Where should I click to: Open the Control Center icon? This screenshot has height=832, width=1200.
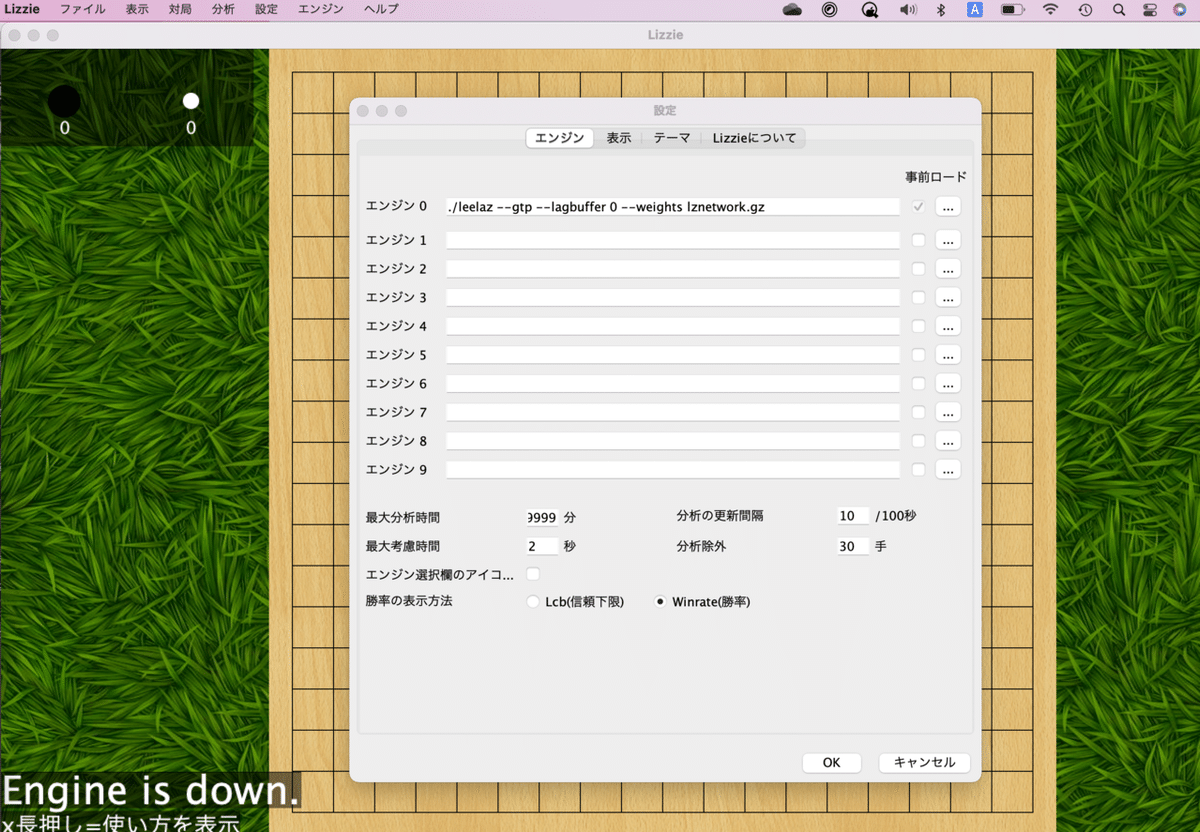click(1150, 9)
